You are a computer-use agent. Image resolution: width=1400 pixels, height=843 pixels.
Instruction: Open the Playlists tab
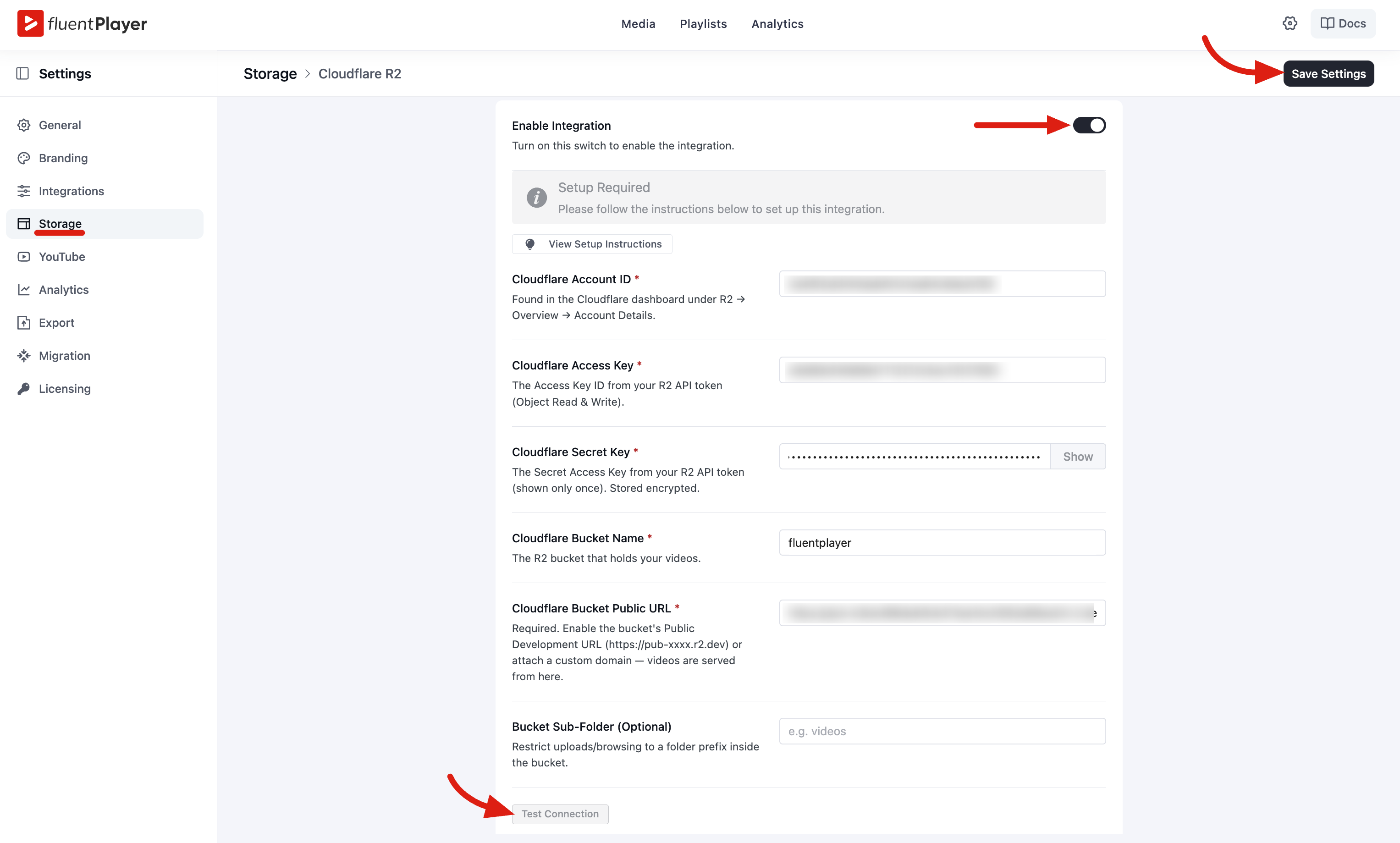(703, 24)
